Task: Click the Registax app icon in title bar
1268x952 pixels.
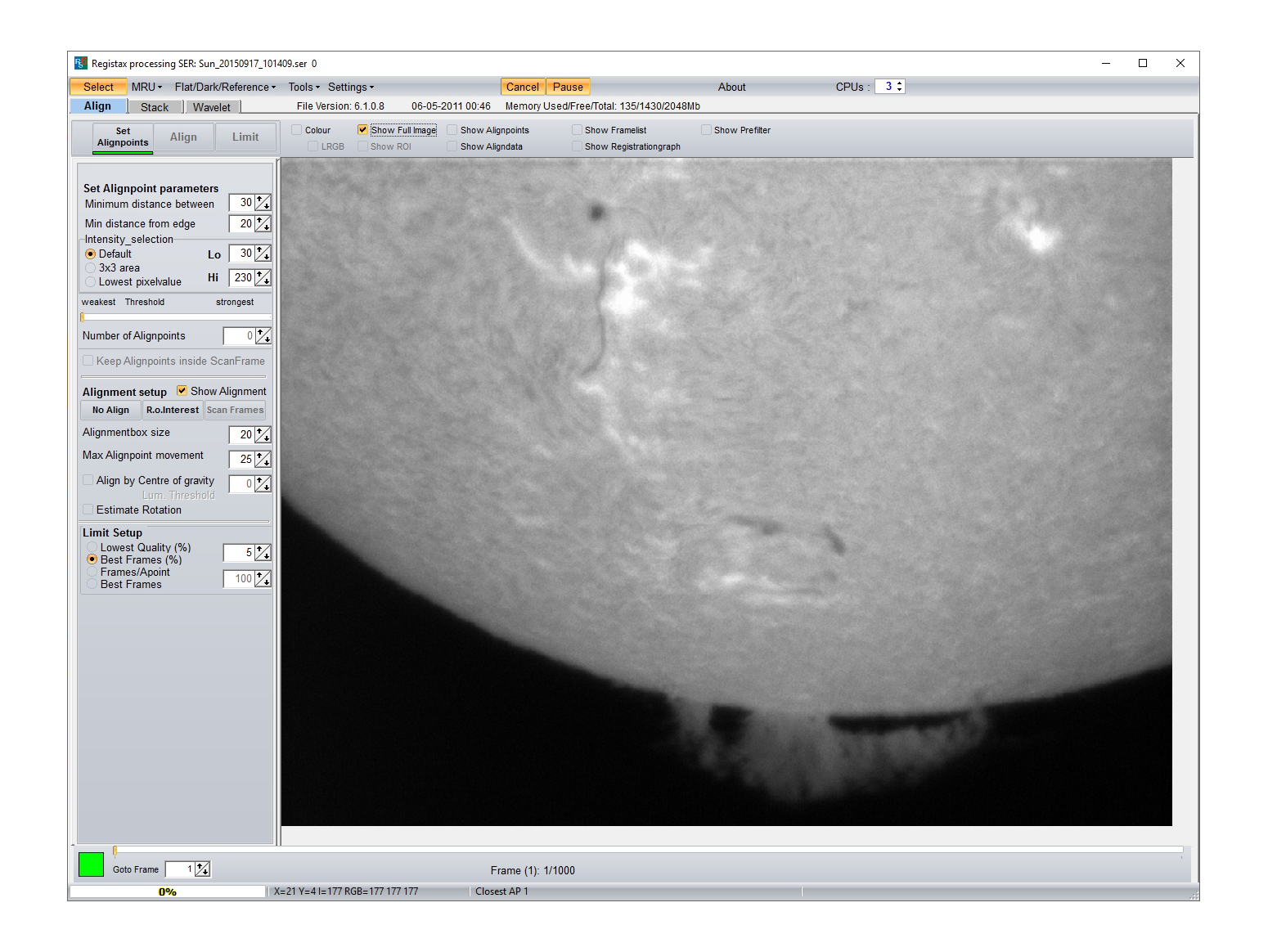Action: 80,63
